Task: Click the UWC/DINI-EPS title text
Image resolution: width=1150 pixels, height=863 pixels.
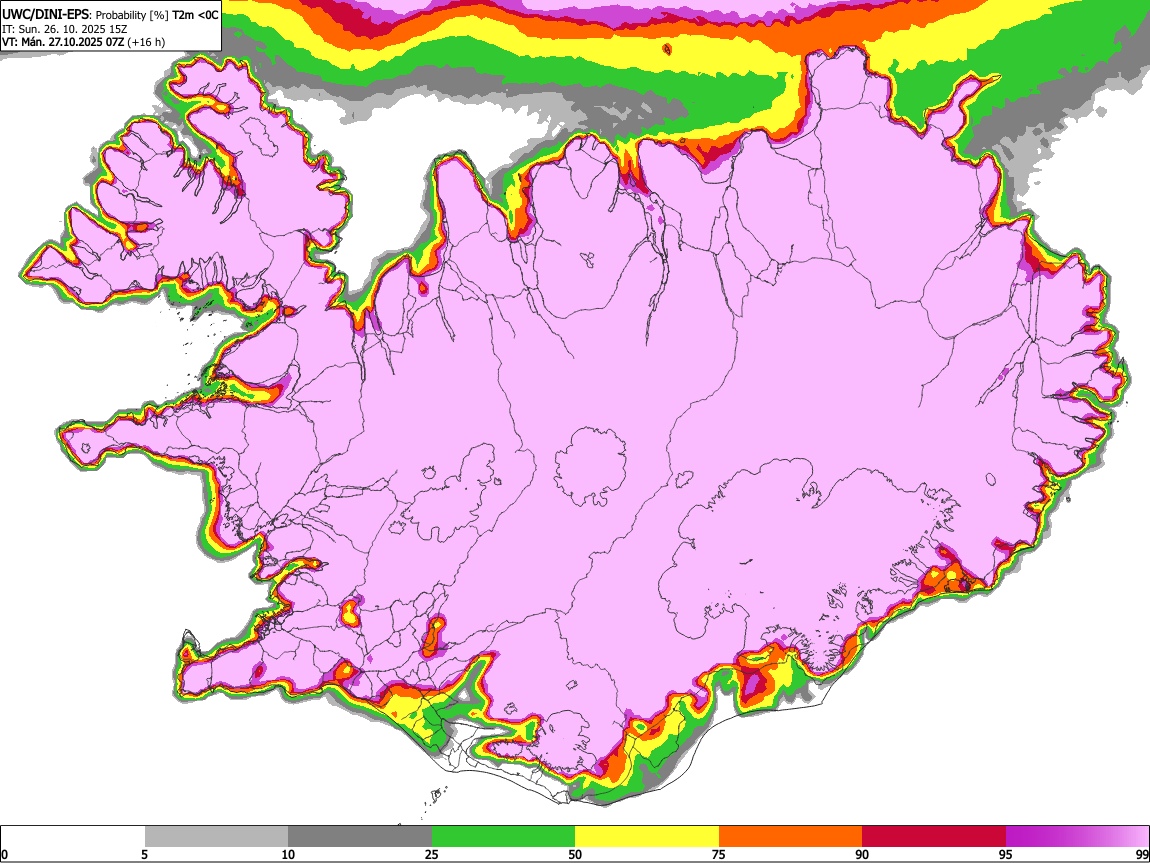Action: [45, 15]
